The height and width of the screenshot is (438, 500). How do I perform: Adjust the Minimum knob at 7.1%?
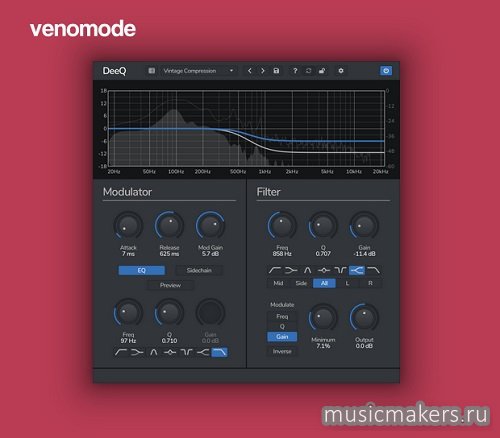click(x=323, y=318)
